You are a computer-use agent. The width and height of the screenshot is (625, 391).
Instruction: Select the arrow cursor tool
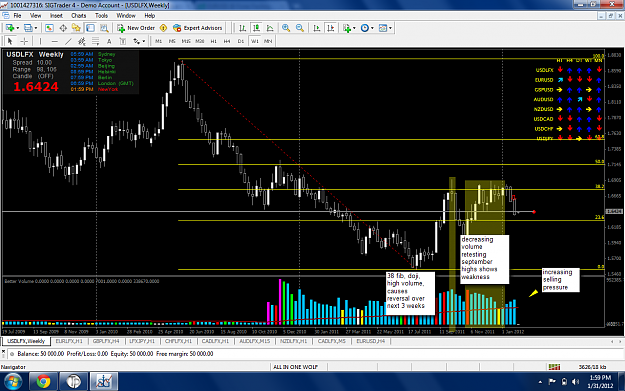[10, 41]
